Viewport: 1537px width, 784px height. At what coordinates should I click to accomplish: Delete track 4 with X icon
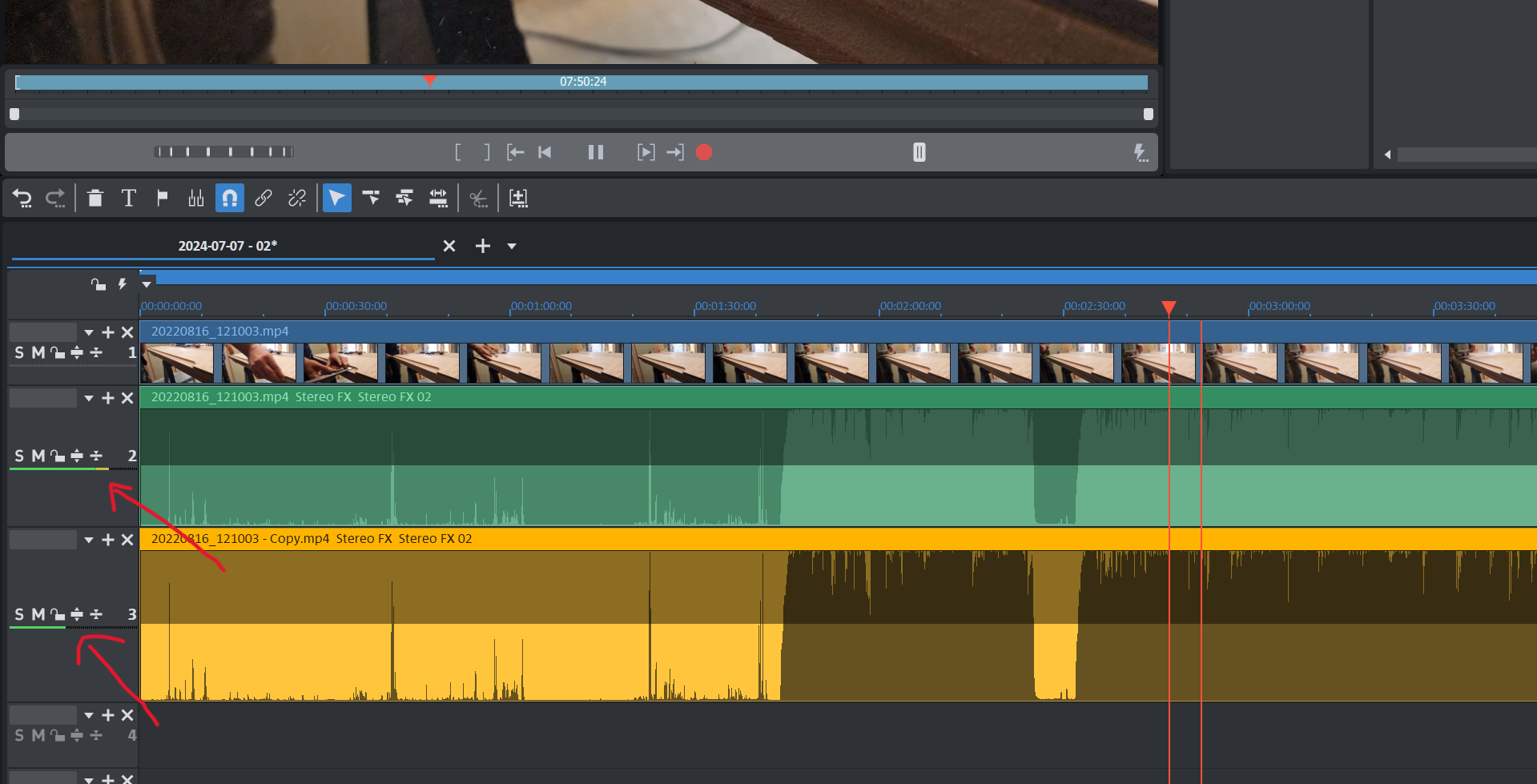(x=127, y=715)
